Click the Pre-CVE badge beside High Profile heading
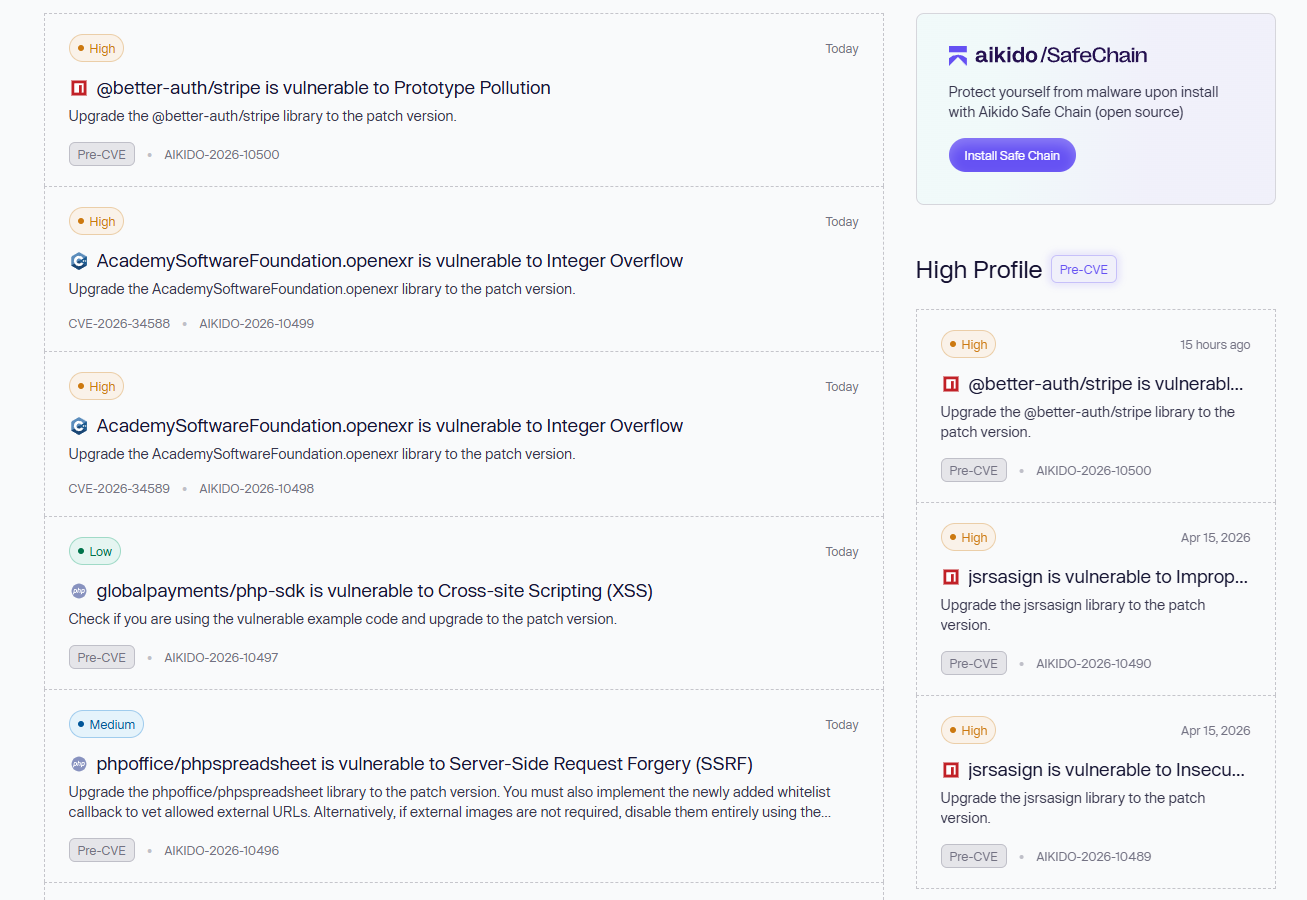The image size is (1307, 900). (1084, 269)
